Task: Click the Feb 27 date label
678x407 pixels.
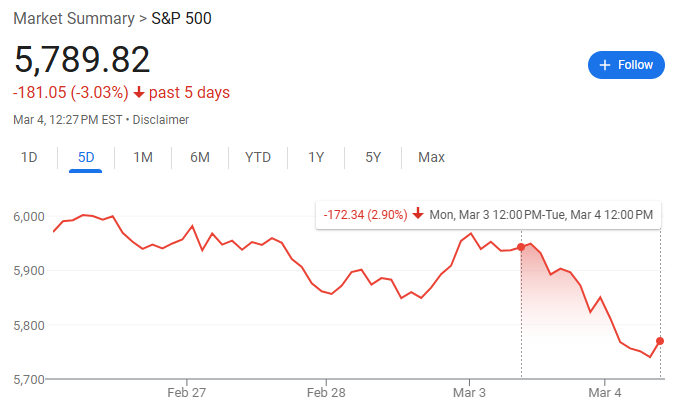Action: [x=185, y=391]
